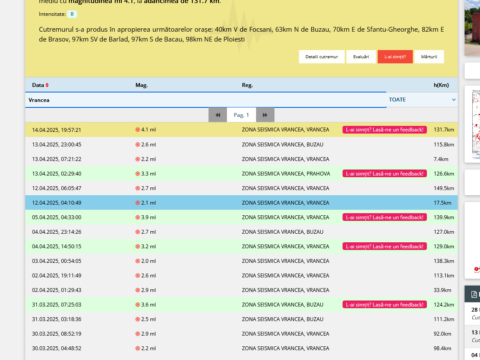Click the red magnitude dot next to 4.1 ml
Screen dimensions: 480x360
pos(137,130)
